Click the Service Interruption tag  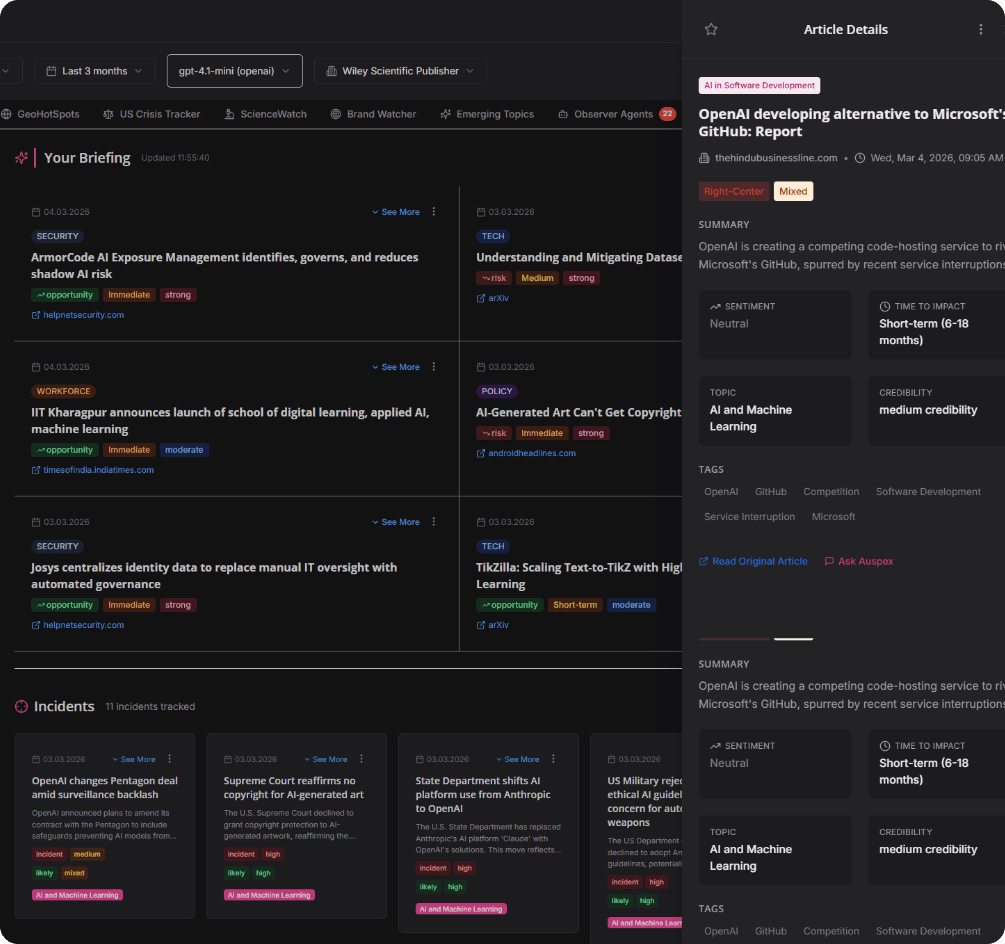pos(749,517)
